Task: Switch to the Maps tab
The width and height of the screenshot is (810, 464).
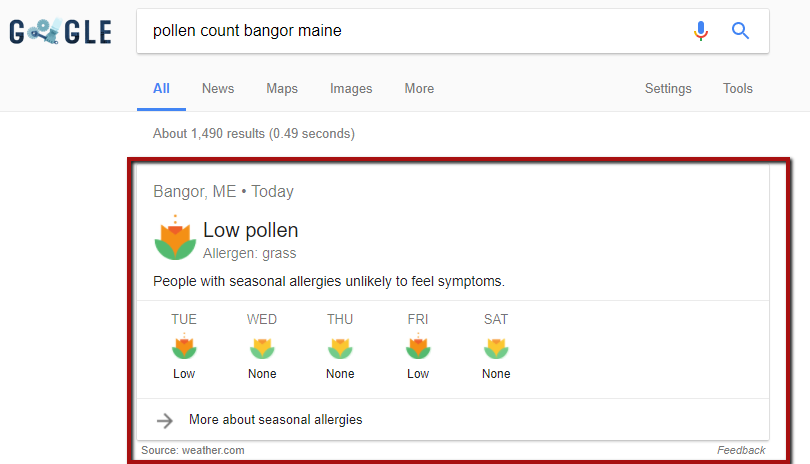Action: (x=282, y=88)
